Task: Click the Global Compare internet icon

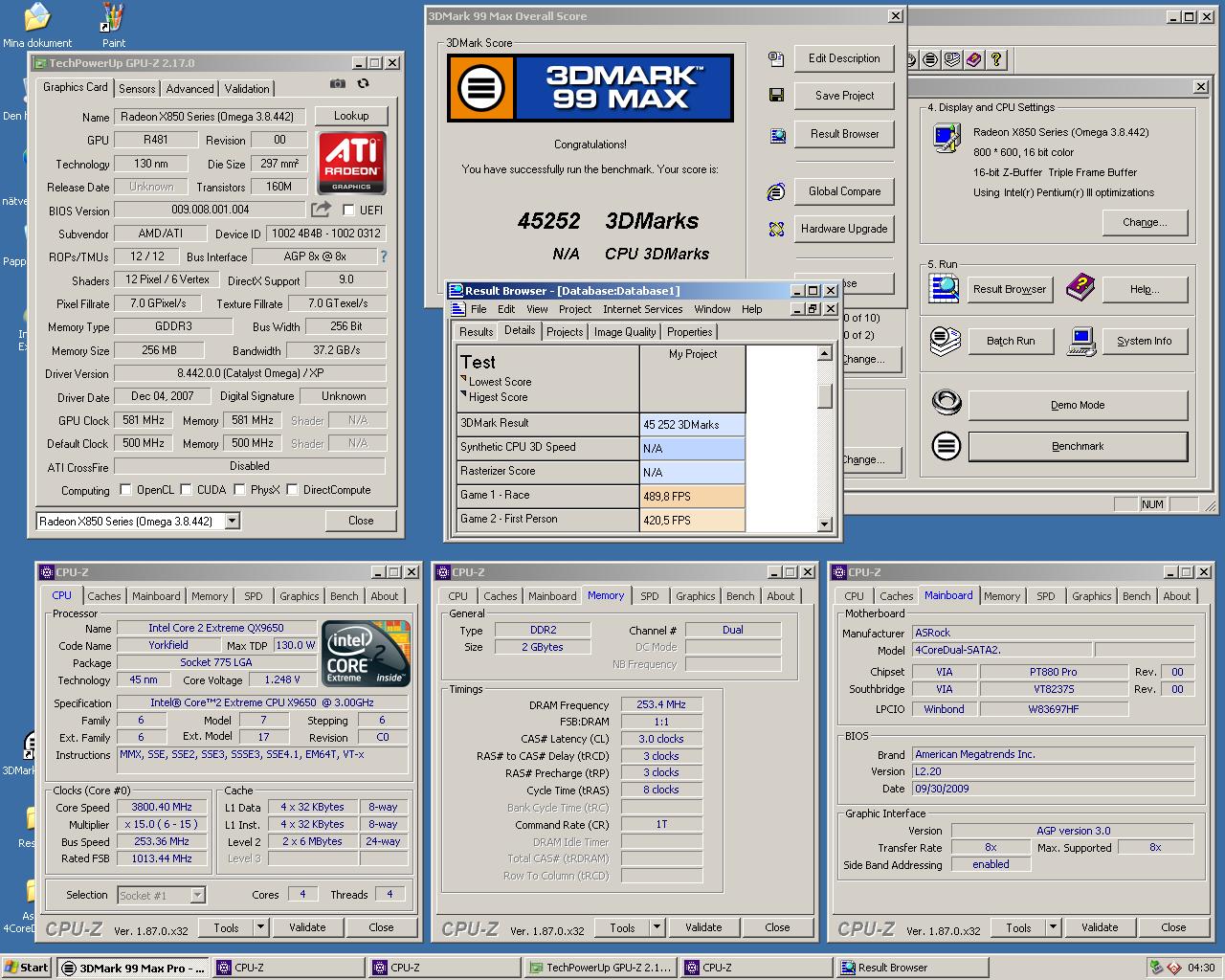Action: point(776,191)
